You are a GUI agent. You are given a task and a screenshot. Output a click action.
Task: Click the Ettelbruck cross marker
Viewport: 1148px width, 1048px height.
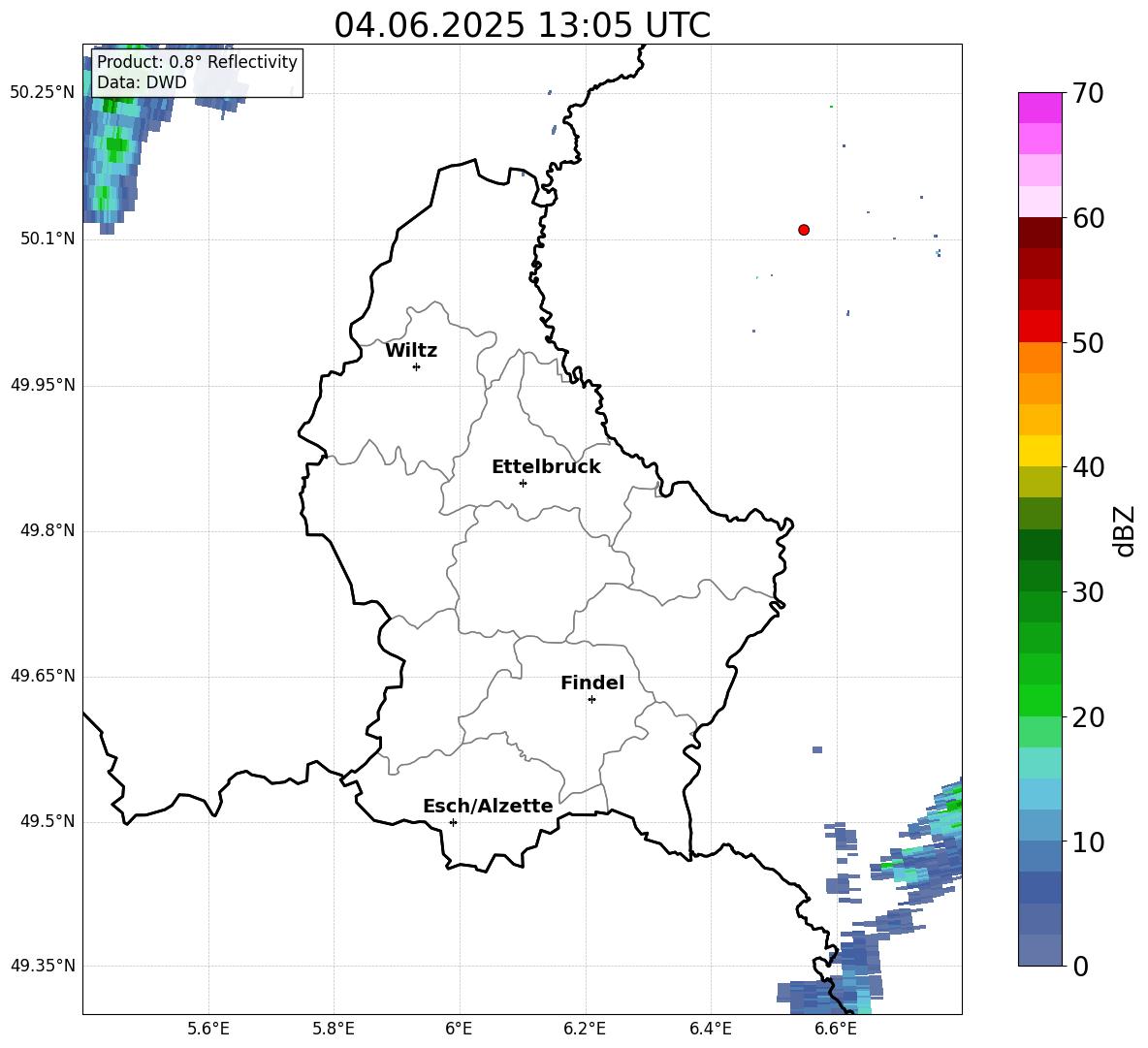click(x=523, y=483)
